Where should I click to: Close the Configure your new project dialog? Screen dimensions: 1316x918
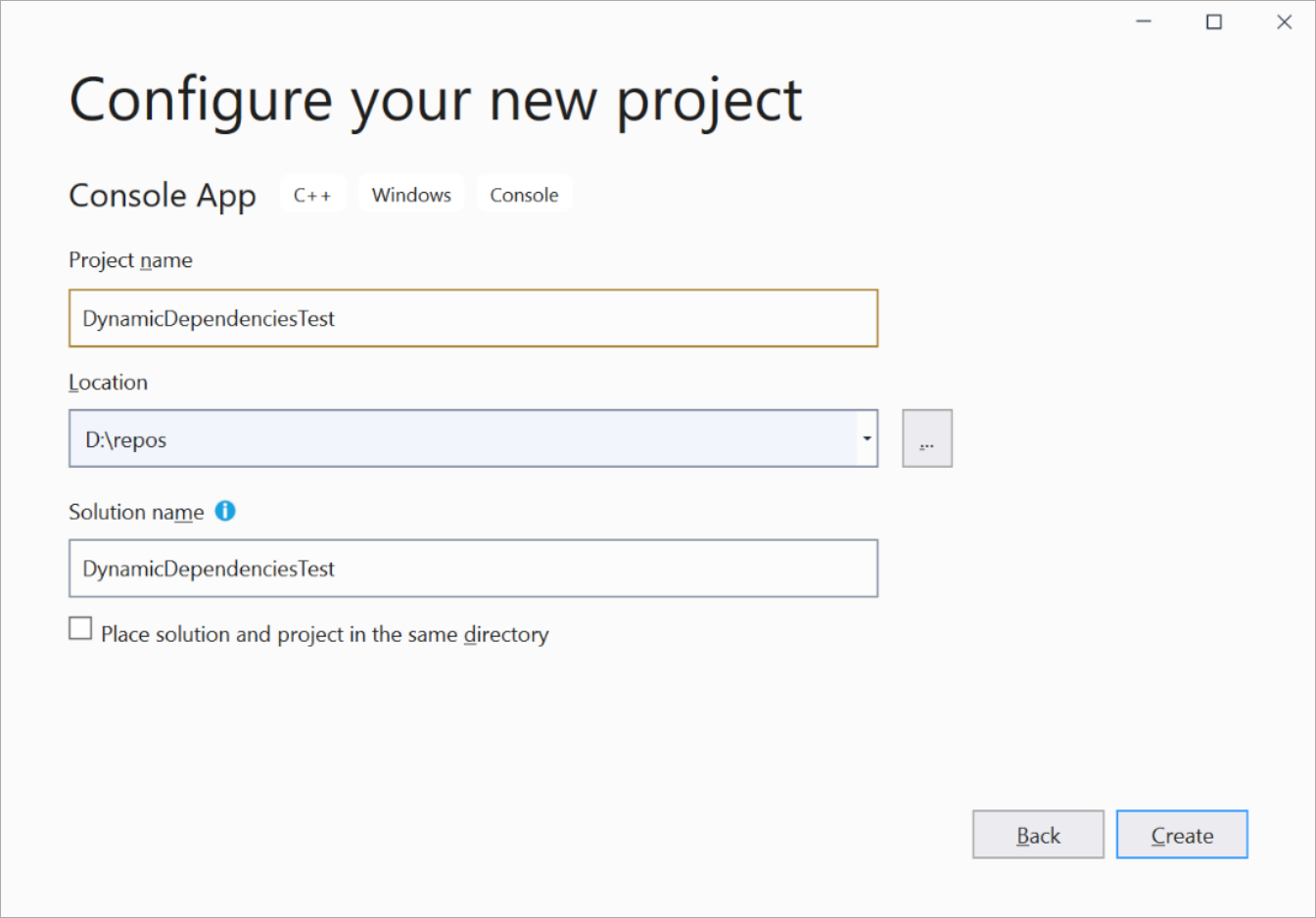pyautogui.click(x=1285, y=21)
